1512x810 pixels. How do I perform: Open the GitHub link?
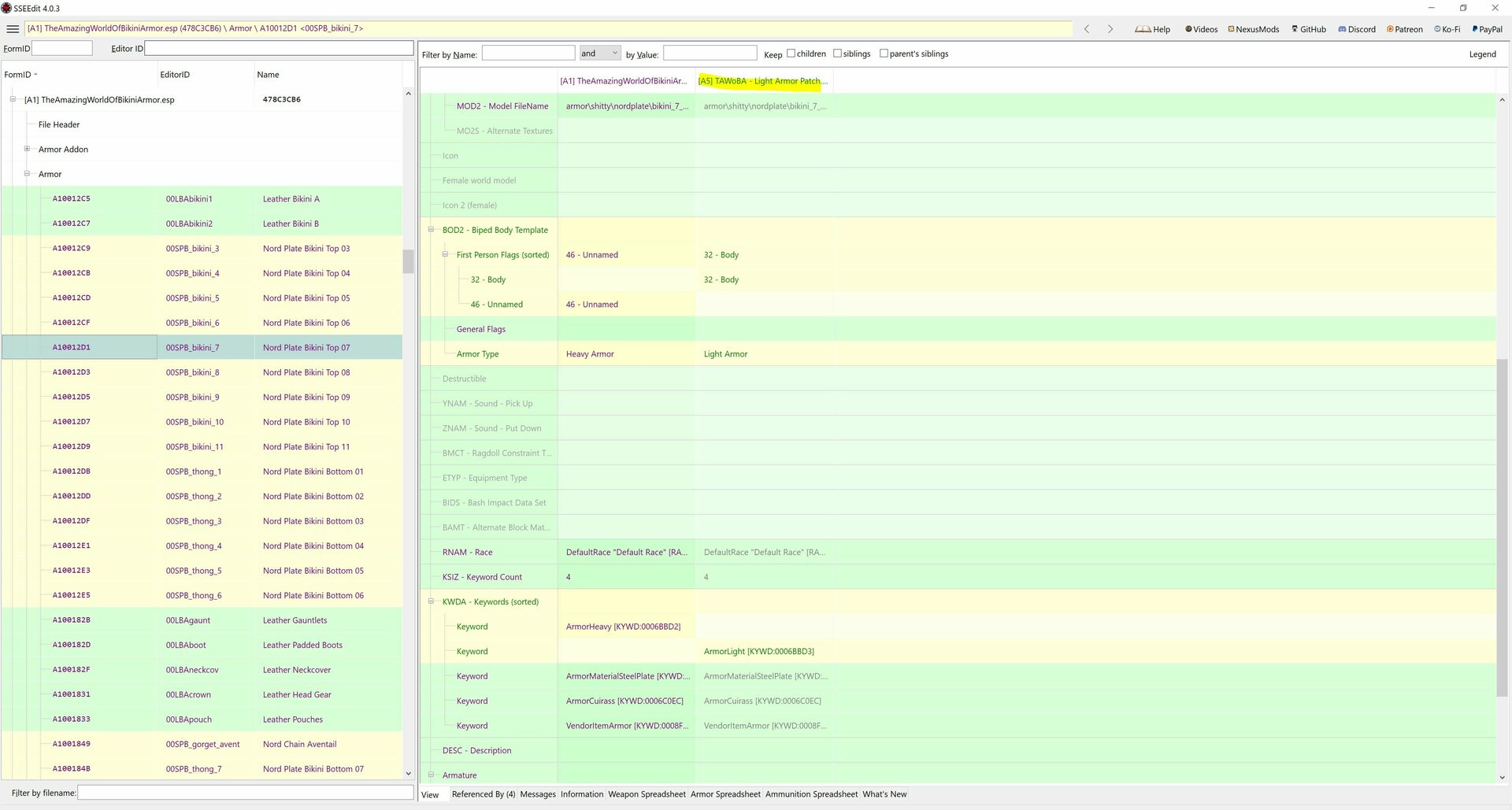(1309, 29)
